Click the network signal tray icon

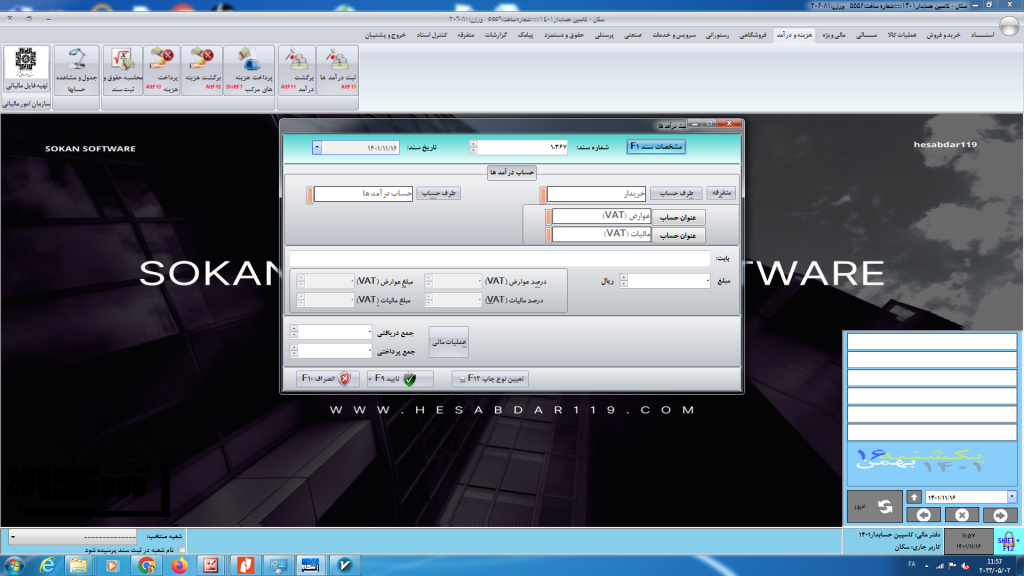coord(940,566)
